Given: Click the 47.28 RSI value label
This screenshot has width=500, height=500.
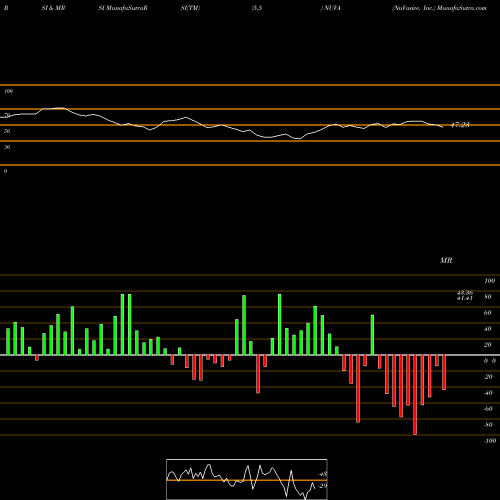Looking at the screenshot, I should 460,125.
